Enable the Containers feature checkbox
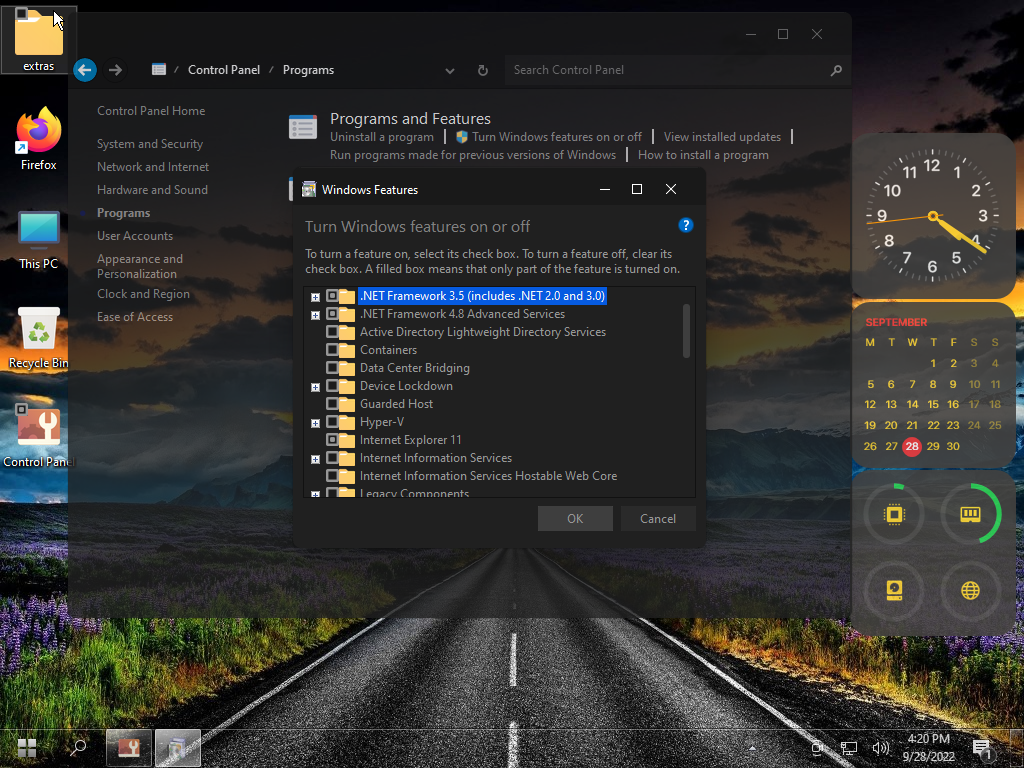 [332, 350]
